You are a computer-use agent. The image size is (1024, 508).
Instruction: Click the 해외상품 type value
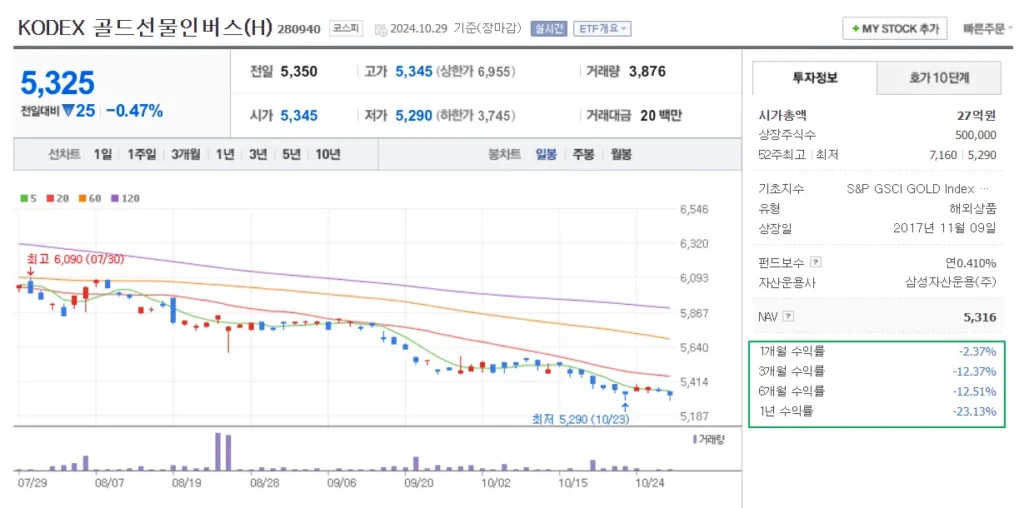coord(974,208)
